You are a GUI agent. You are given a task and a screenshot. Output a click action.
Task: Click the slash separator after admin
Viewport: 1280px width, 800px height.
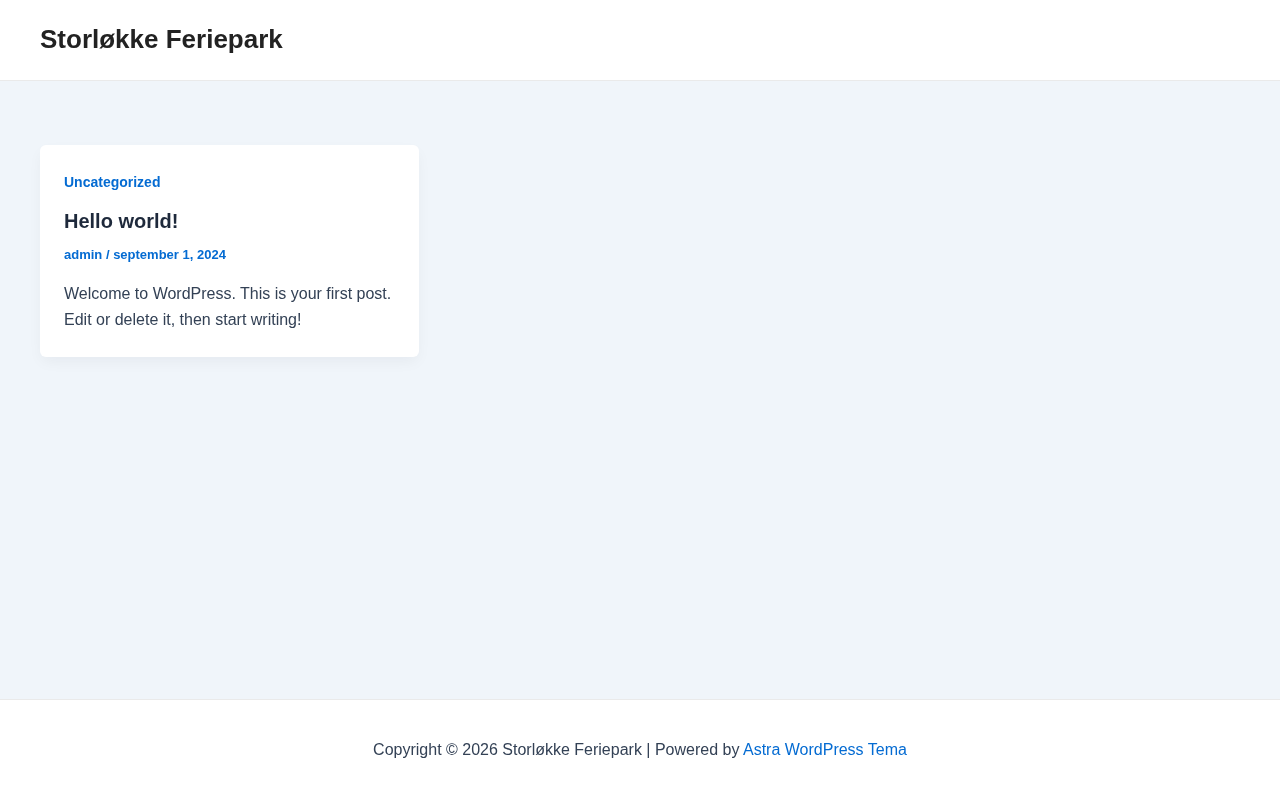(x=108, y=255)
